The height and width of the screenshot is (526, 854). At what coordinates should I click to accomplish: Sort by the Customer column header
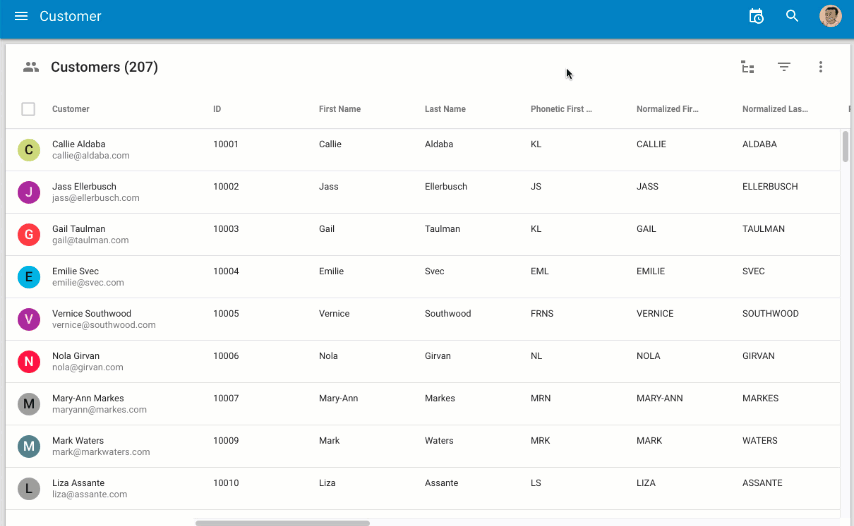(x=71, y=109)
